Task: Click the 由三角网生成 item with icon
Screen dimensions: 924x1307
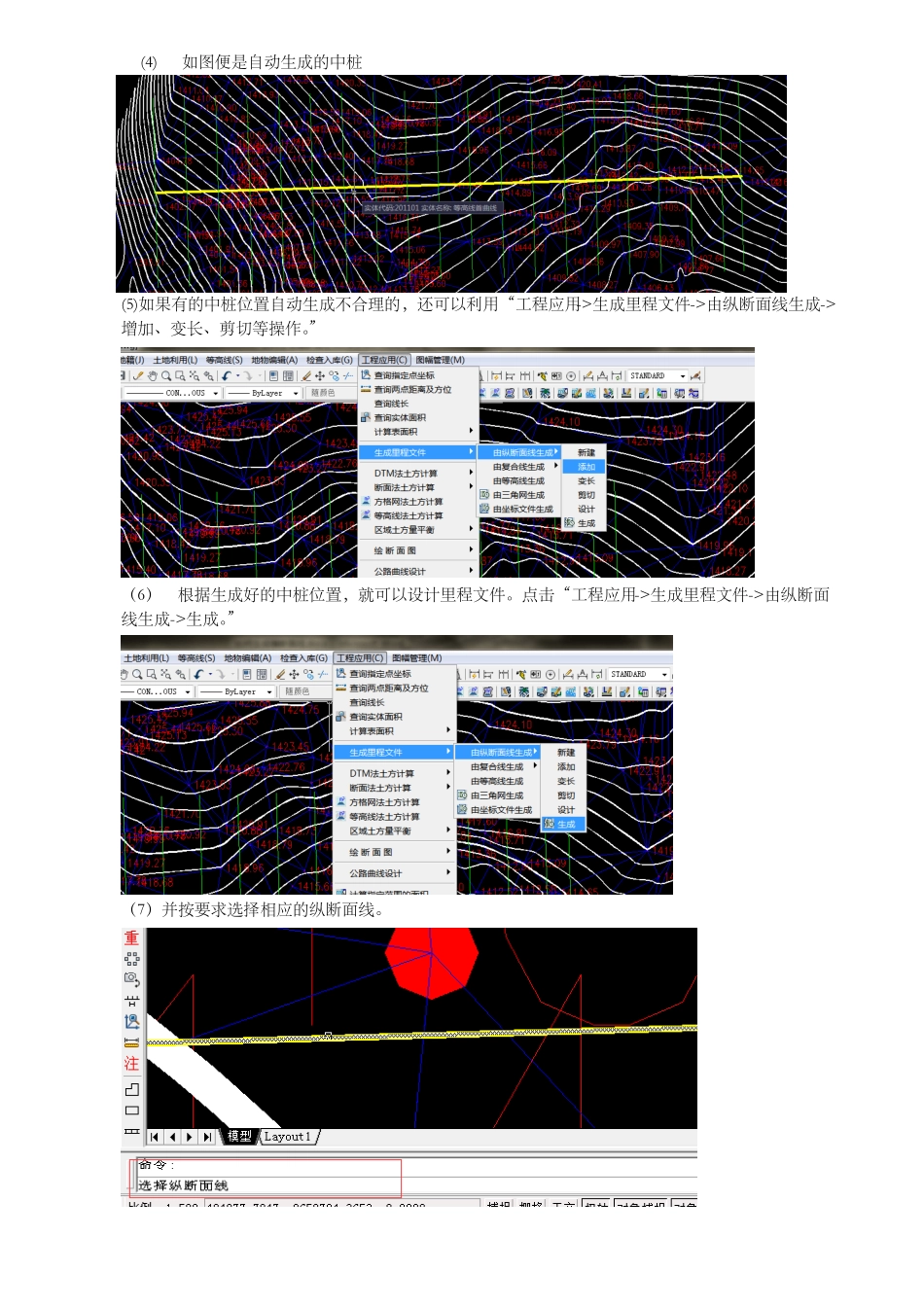Action: tap(511, 495)
